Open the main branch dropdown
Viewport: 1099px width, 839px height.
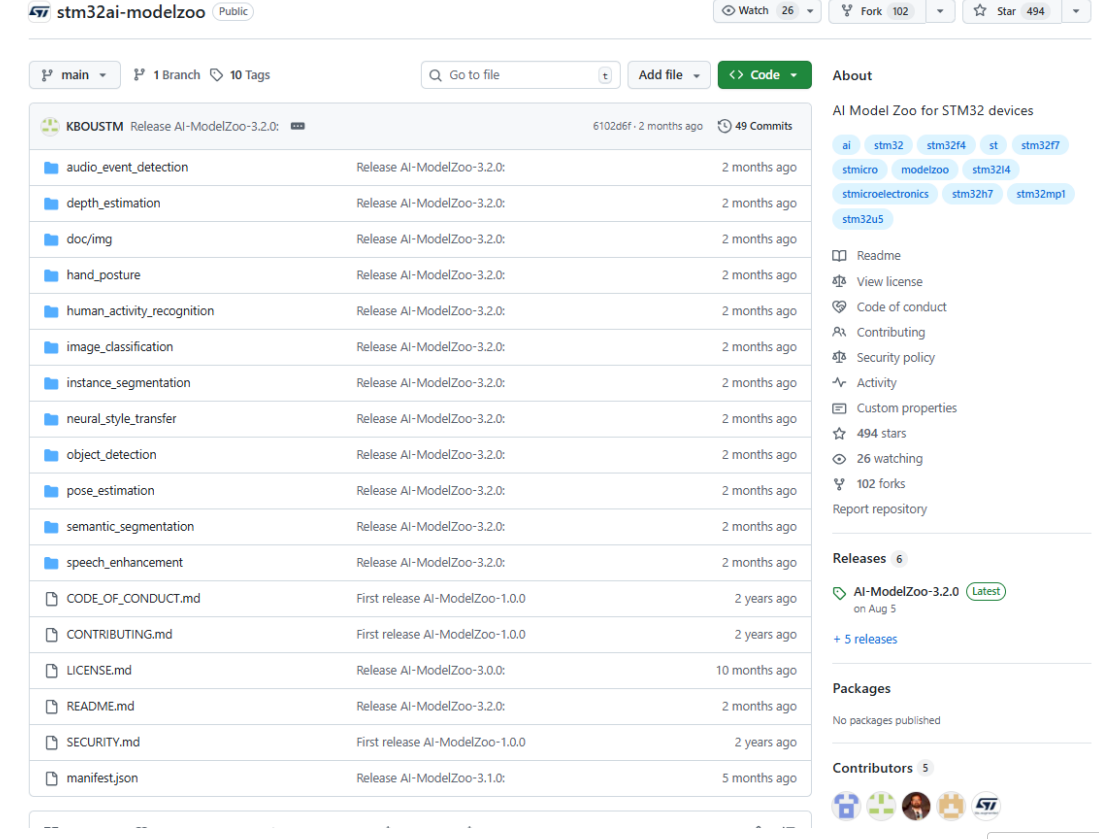(x=75, y=75)
